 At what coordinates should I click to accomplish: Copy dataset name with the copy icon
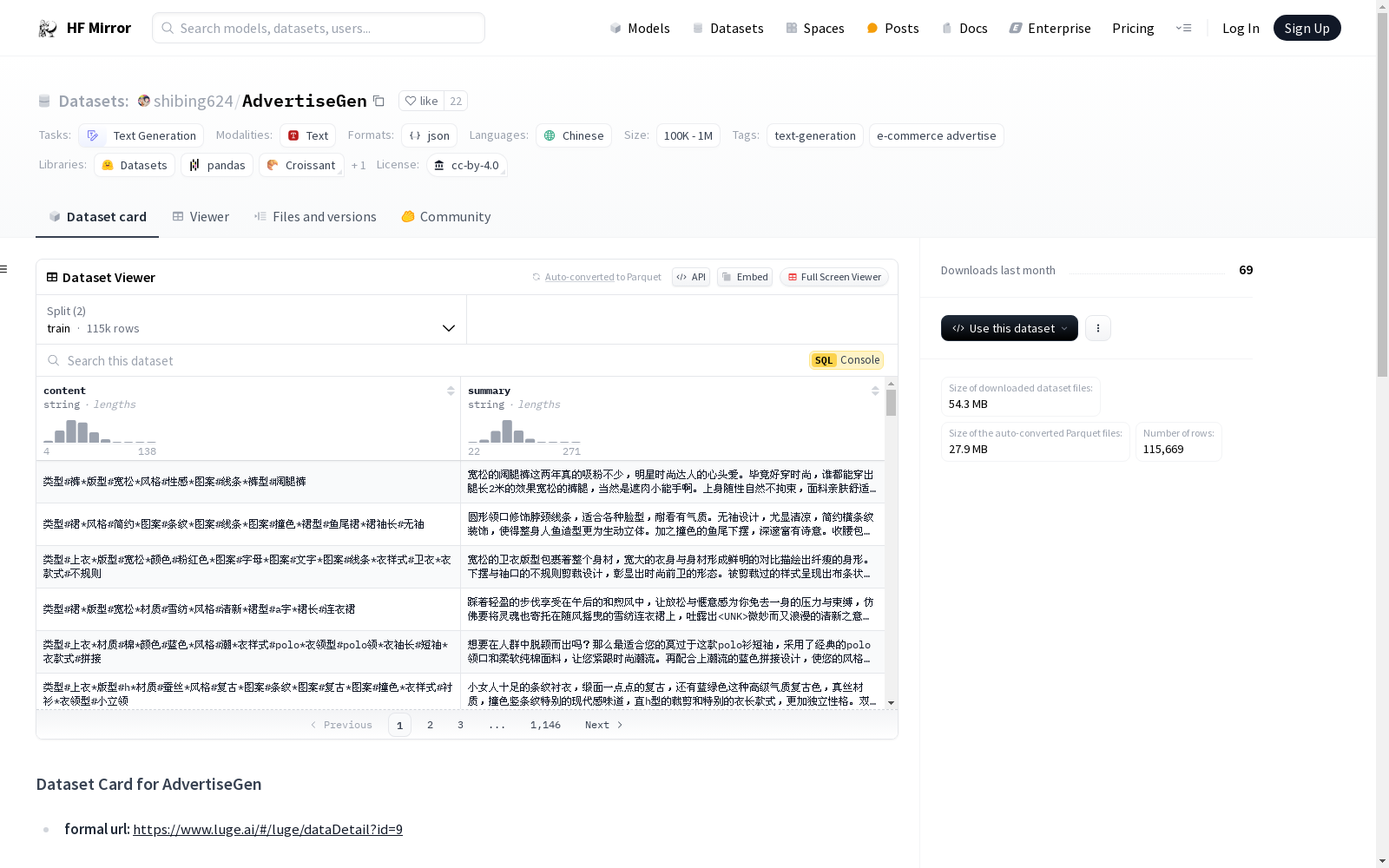pos(379,101)
